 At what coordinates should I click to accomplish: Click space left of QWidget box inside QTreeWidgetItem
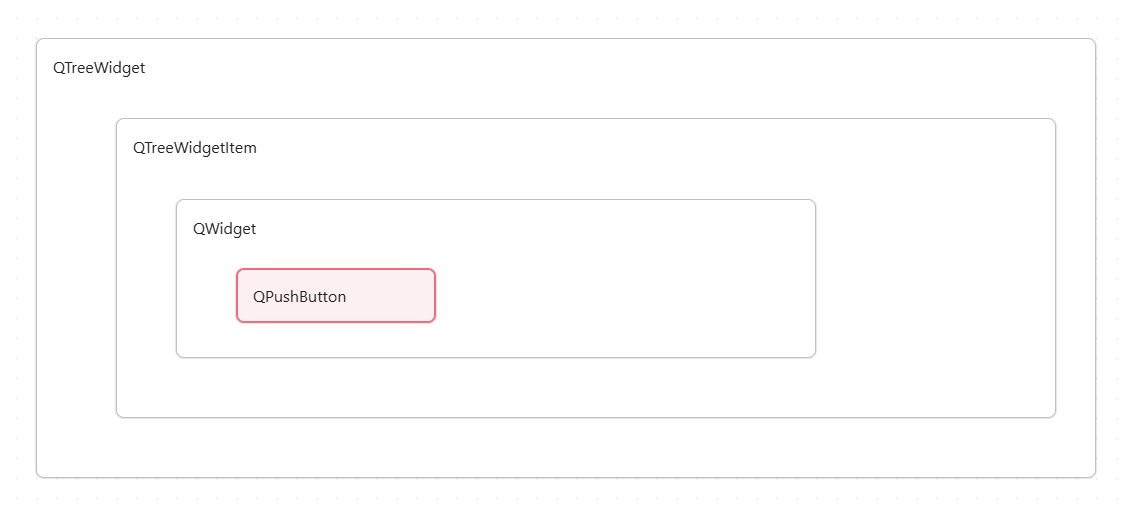[146, 280]
